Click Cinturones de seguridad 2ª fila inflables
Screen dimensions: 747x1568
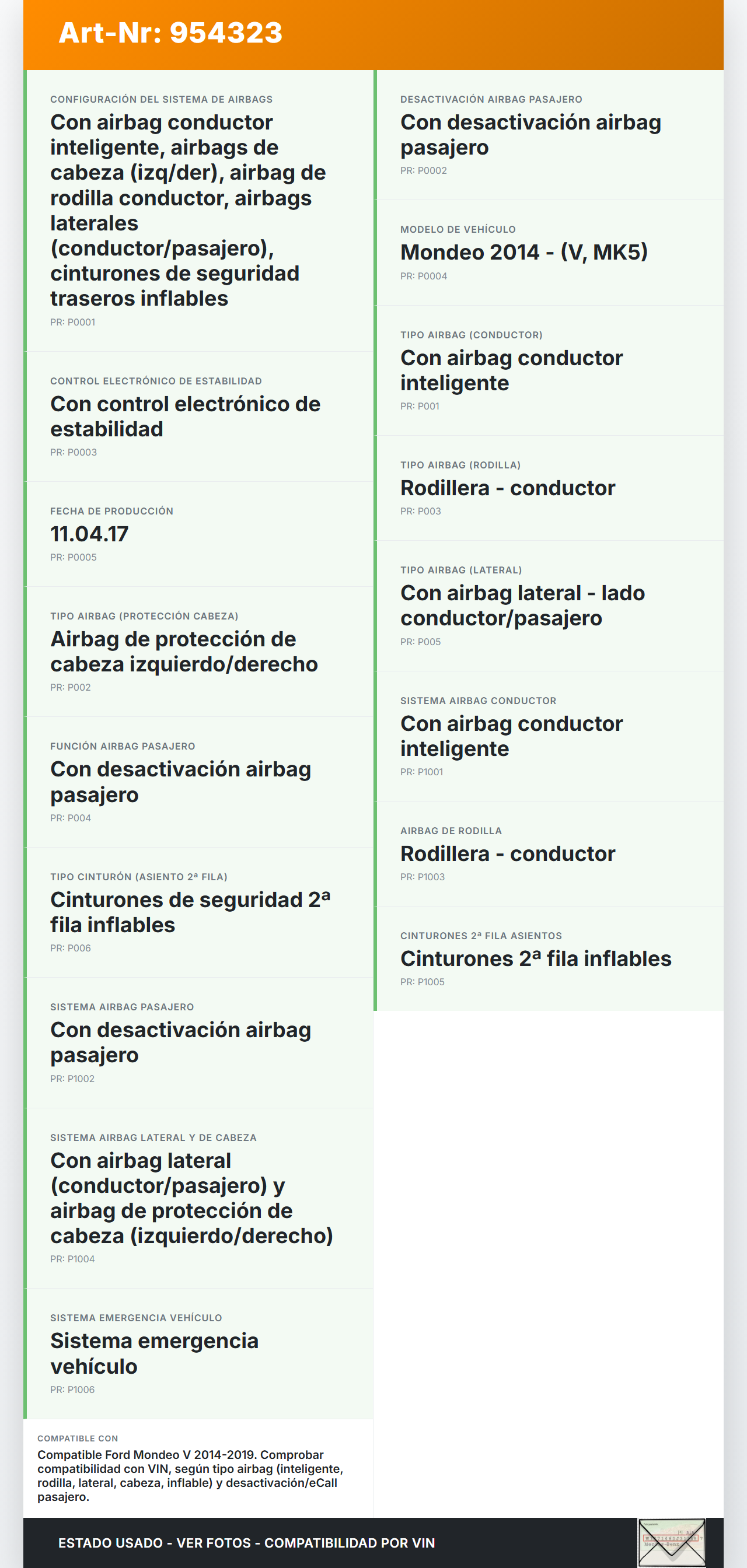[x=190, y=912]
